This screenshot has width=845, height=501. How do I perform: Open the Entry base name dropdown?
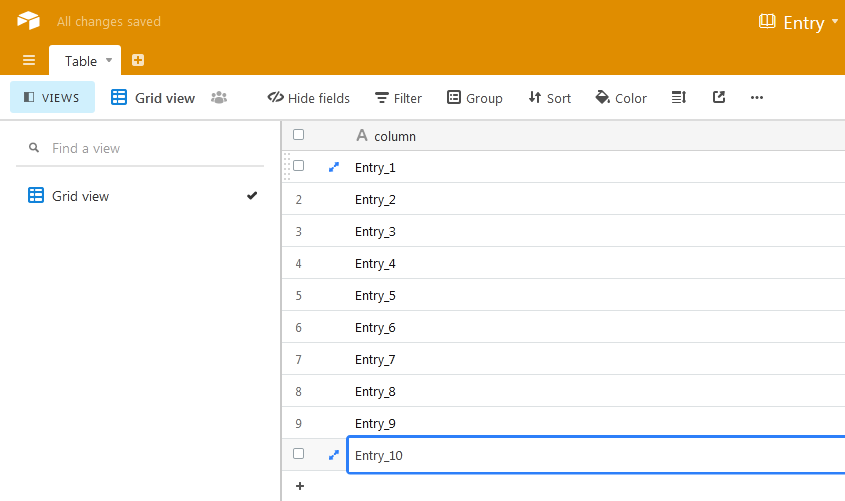tap(799, 22)
